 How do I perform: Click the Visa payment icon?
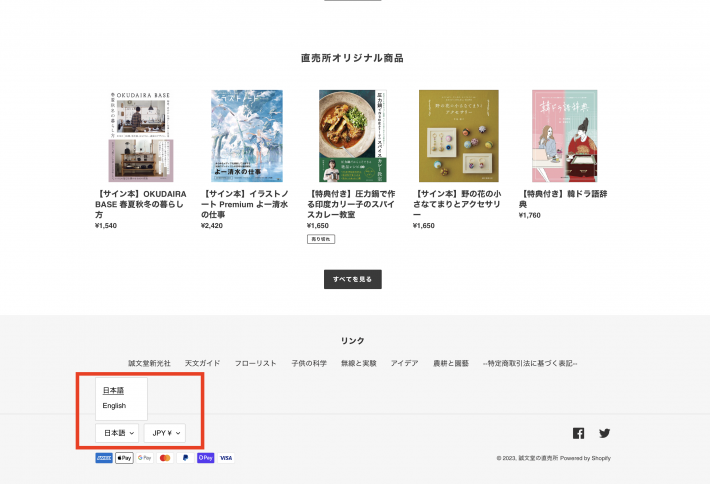(226, 458)
